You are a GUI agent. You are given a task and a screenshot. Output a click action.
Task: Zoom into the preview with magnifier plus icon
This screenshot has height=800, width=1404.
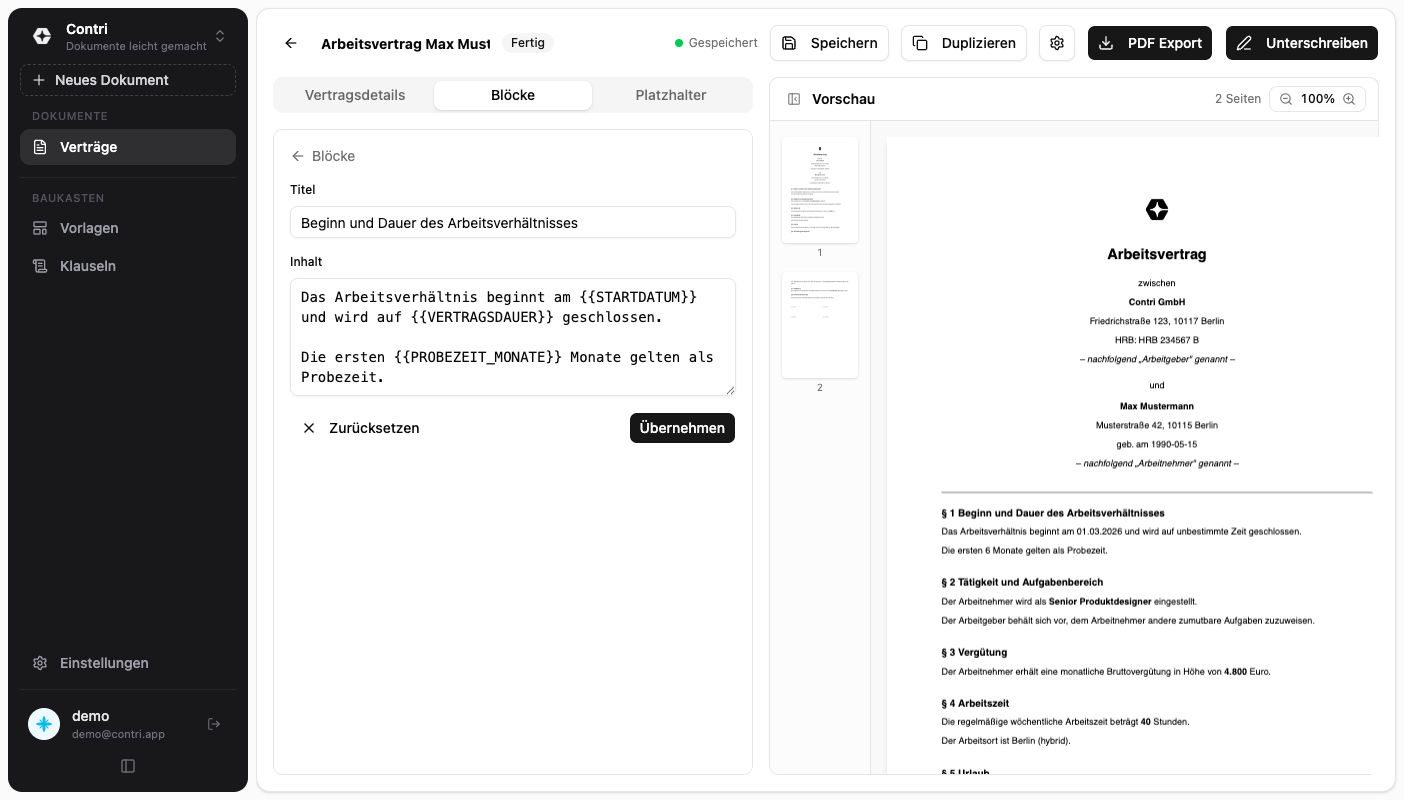click(1350, 98)
